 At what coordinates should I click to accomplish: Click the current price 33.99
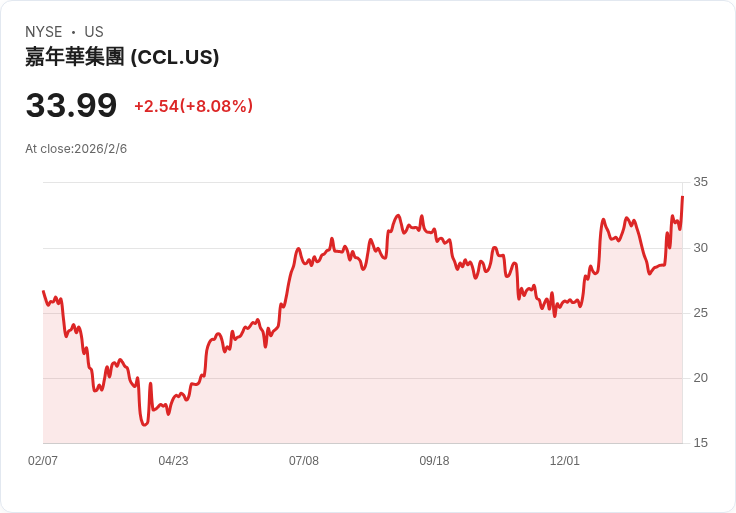[71, 105]
